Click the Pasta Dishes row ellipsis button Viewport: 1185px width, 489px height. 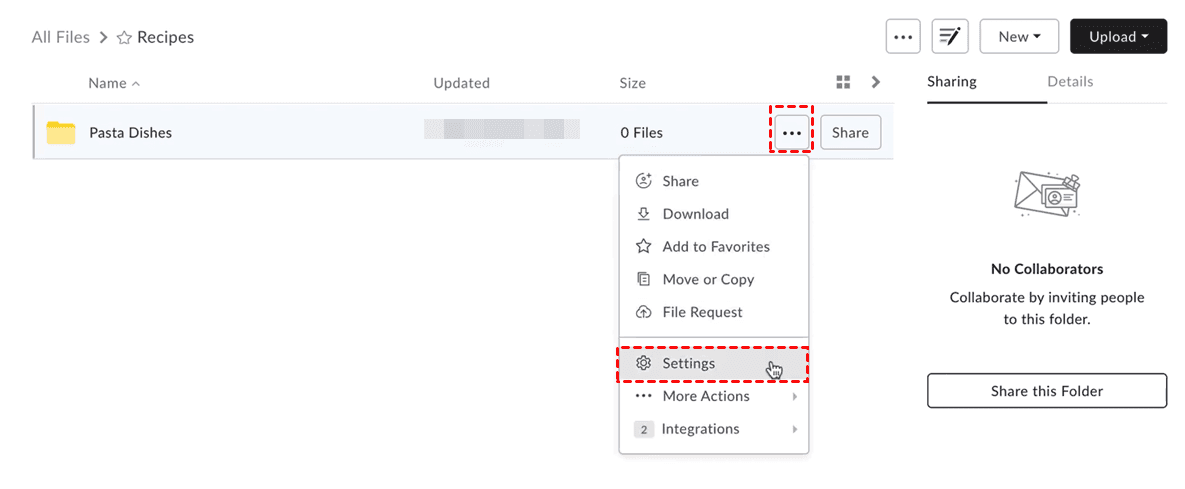click(792, 132)
